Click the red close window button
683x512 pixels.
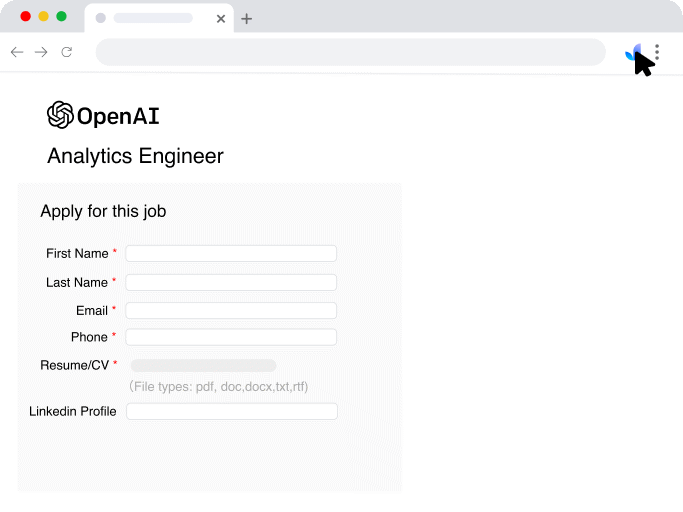click(x=26, y=17)
